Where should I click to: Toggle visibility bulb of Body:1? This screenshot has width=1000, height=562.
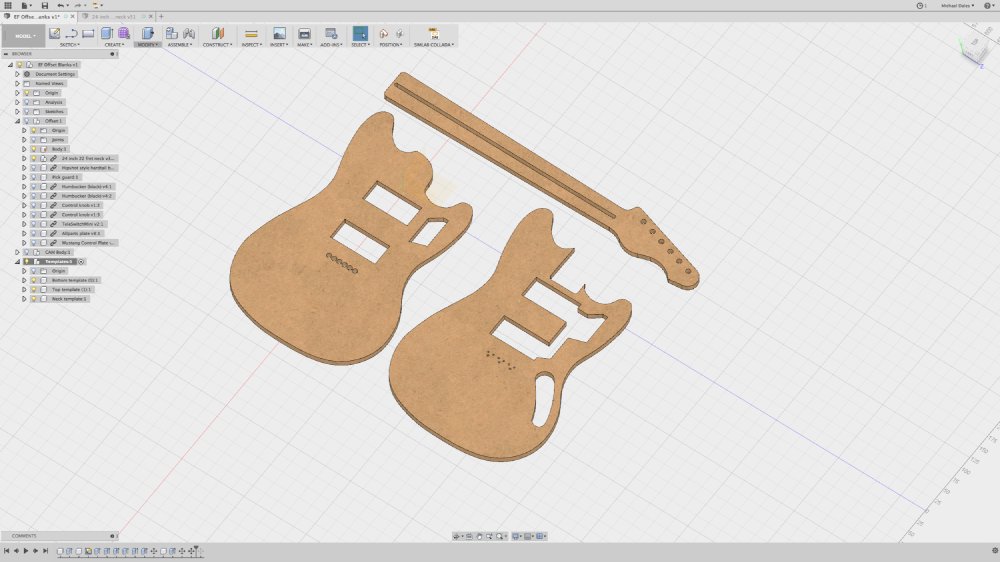(34, 149)
